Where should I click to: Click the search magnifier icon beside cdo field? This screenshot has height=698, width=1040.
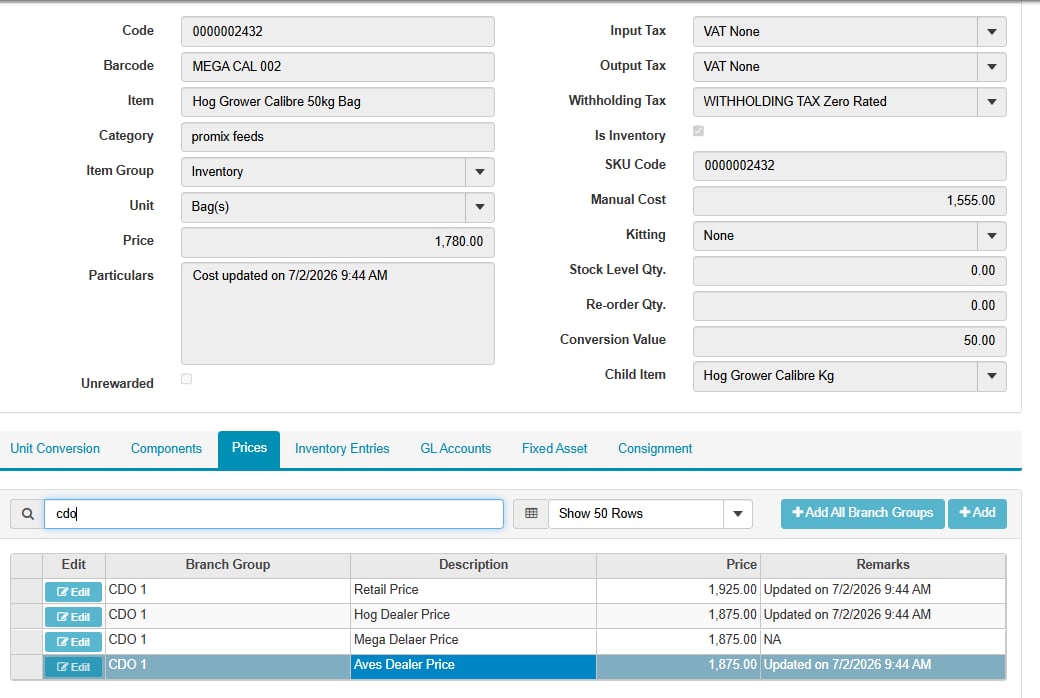[27, 514]
